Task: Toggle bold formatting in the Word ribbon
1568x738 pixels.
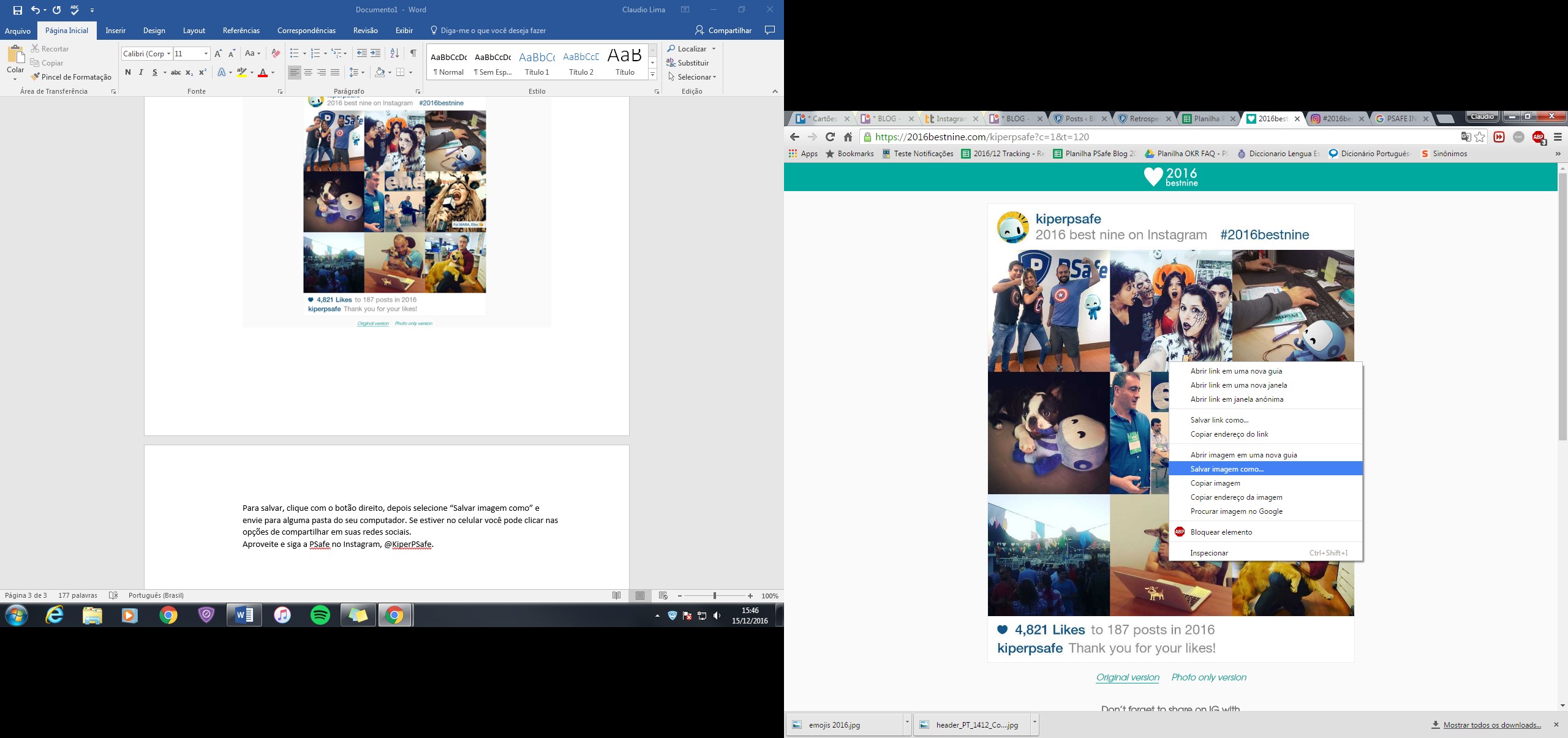Action: tap(127, 72)
